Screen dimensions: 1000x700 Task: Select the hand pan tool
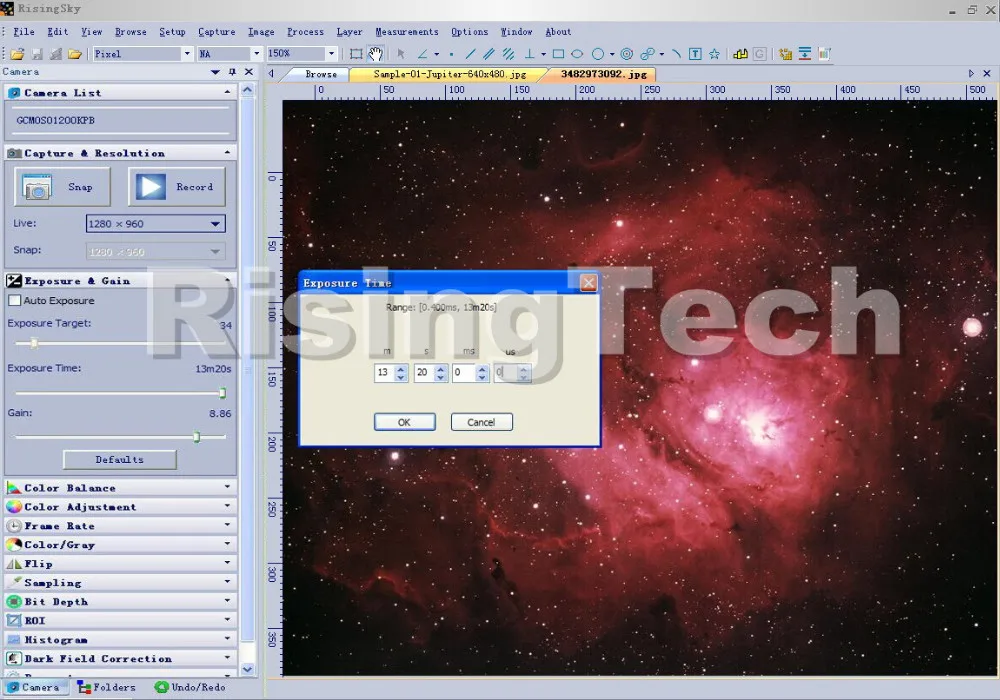click(376, 54)
